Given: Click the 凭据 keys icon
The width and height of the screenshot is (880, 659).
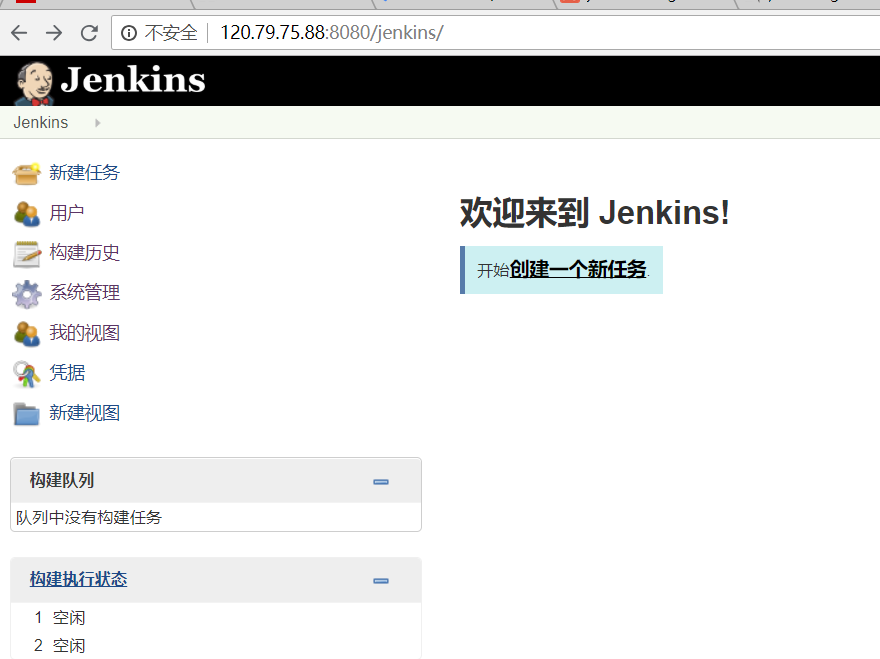Looking at the screenshot, I should (26, 374).
